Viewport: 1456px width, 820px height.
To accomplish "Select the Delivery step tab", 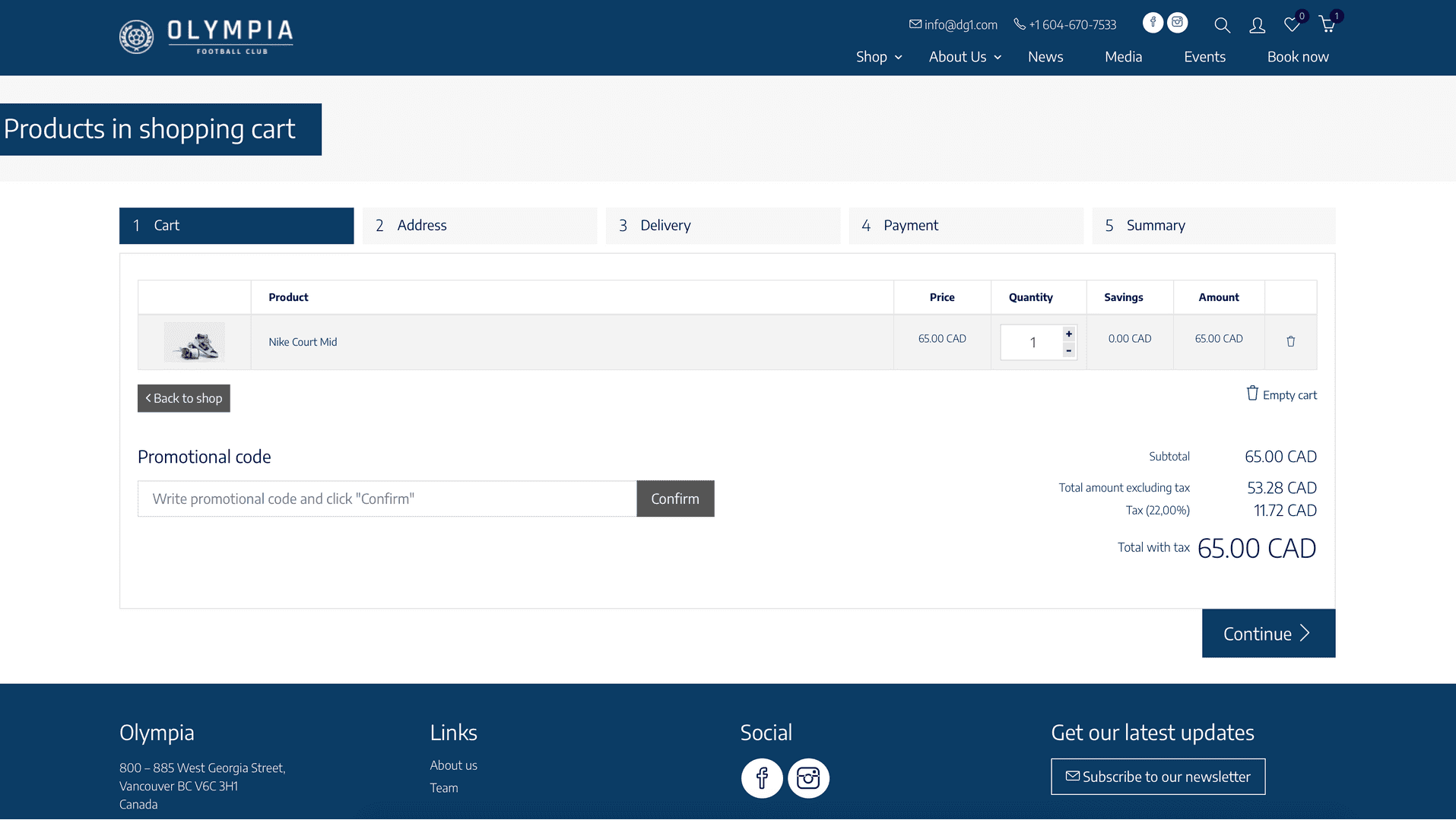I will point(723,226).
